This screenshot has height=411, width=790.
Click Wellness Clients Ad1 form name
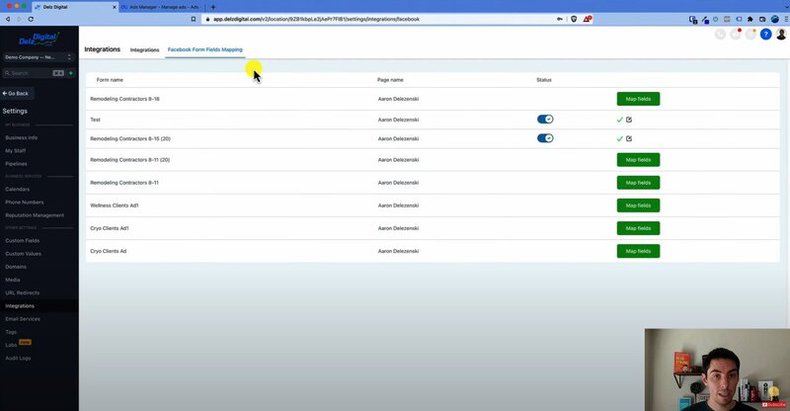tap(114, 206)
